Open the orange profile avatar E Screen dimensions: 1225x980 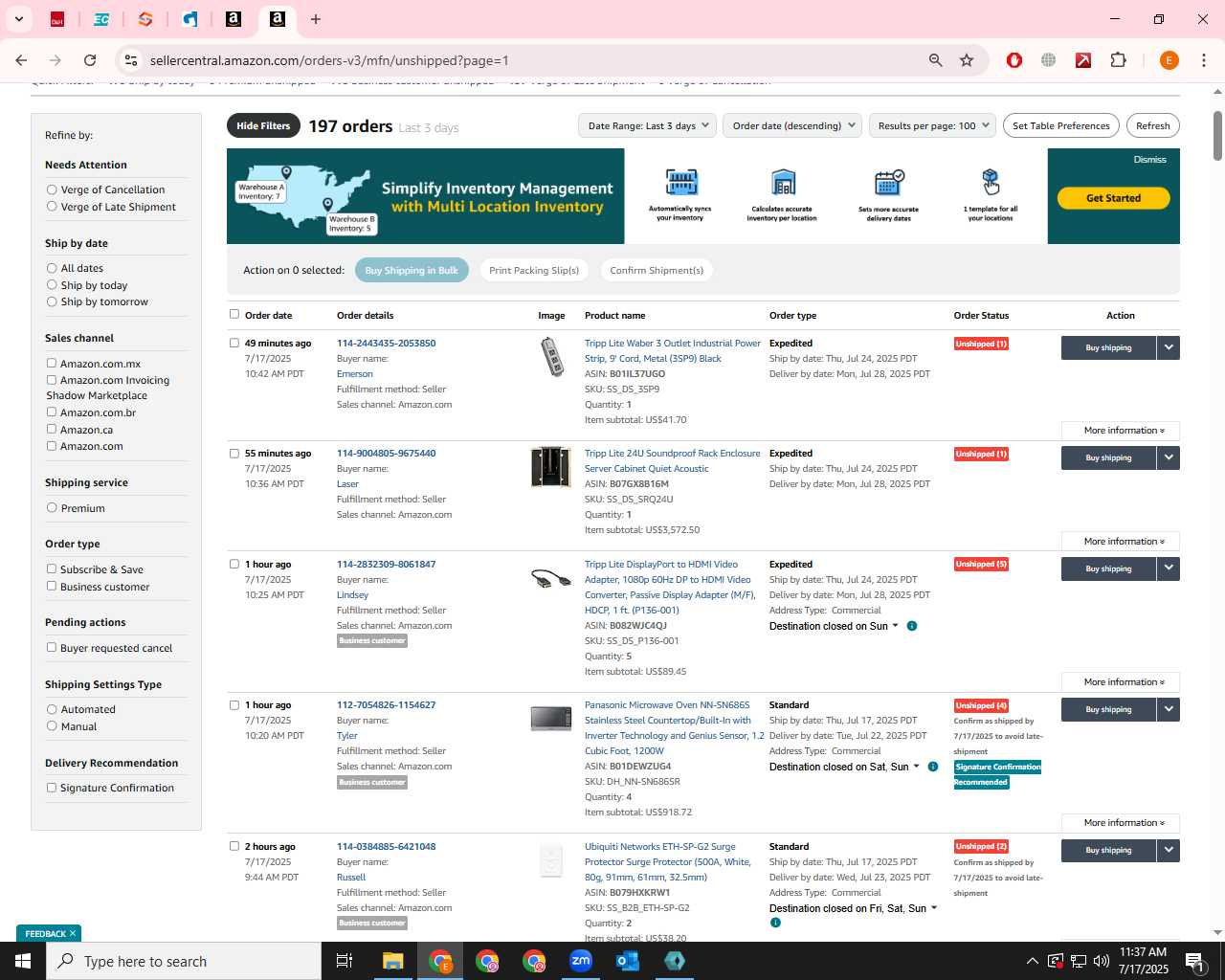pos(1169,60)
